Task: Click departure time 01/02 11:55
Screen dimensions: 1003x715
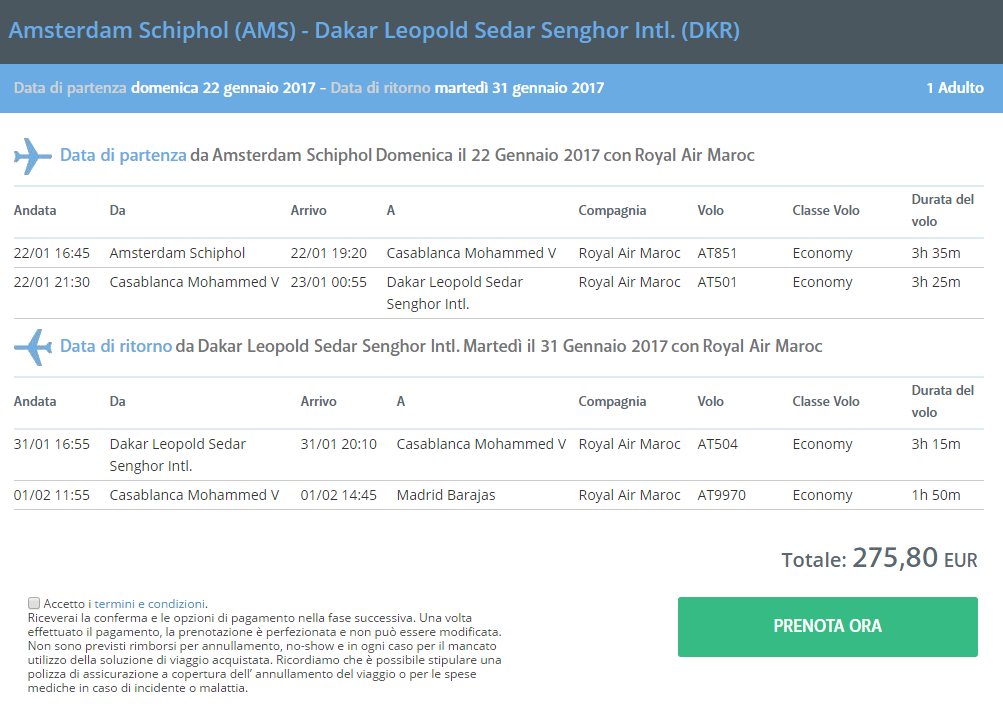Action: point(52,495)
